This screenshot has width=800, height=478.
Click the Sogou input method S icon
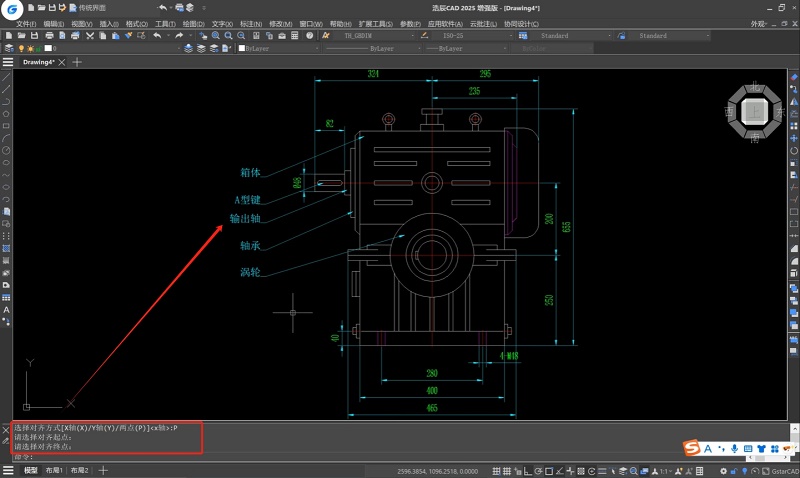692,448
